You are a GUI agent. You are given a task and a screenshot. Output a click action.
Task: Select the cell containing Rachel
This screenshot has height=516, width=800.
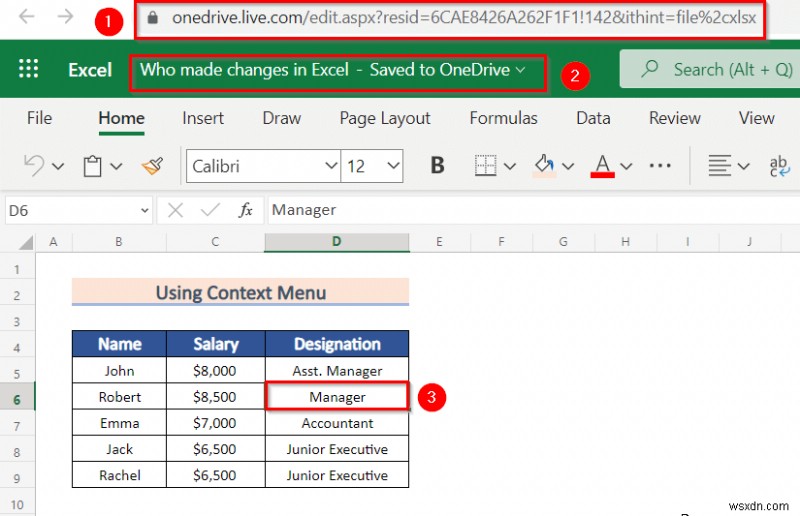click(119, 475)
